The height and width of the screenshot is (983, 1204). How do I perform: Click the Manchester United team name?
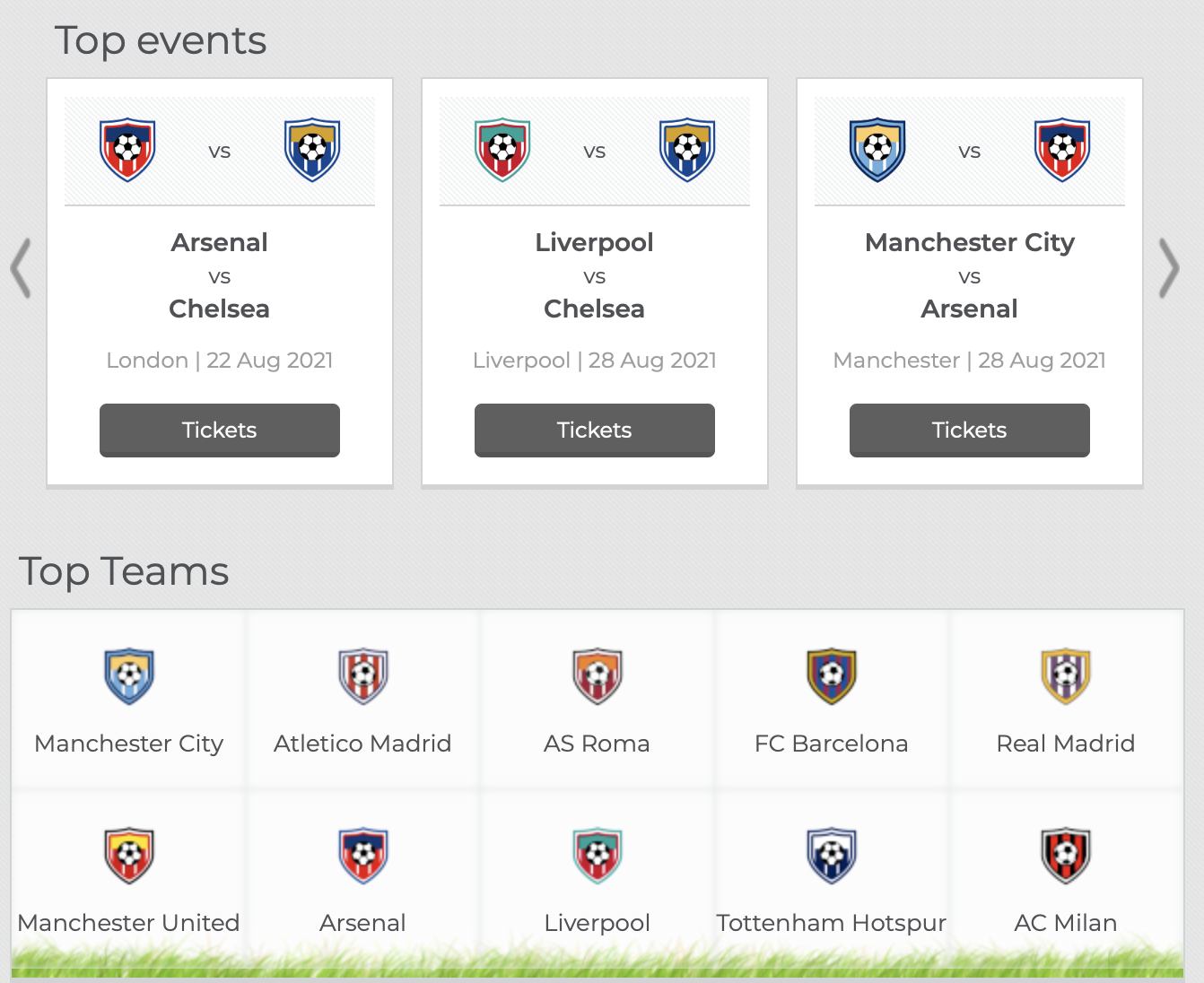(x=128, y=923)
